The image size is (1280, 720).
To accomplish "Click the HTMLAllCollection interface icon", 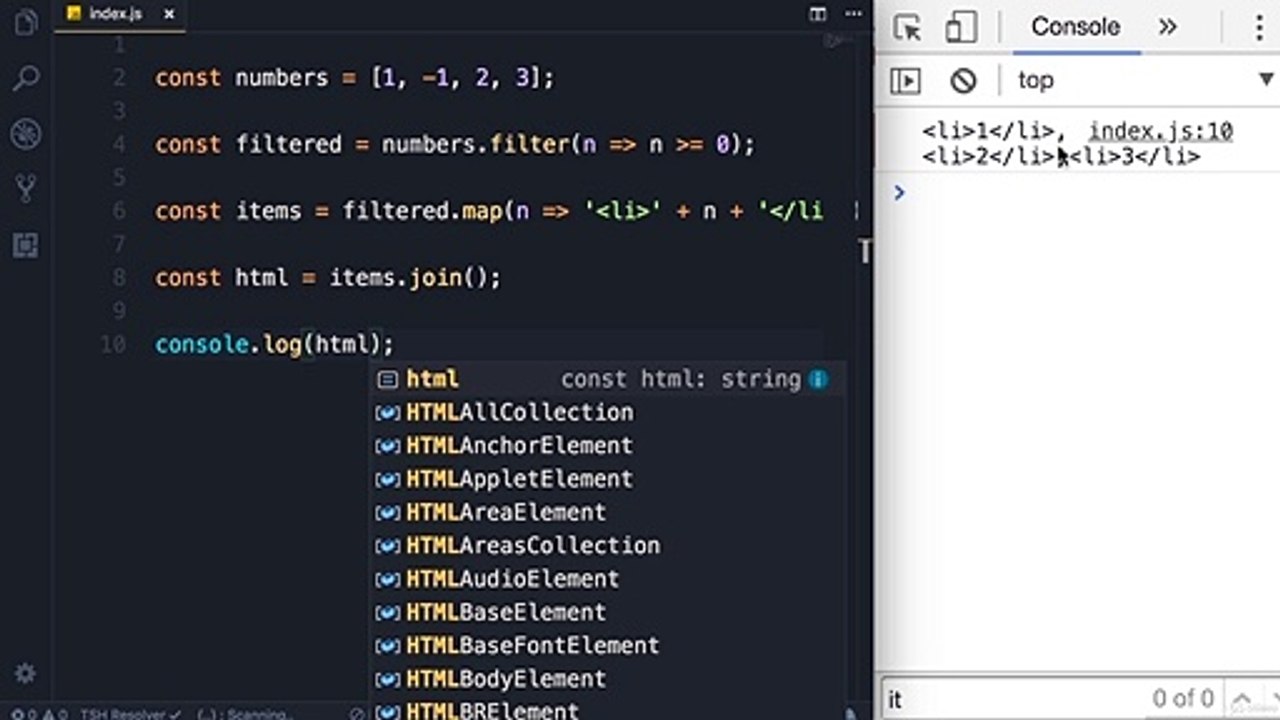I will [x=387, y=413].
